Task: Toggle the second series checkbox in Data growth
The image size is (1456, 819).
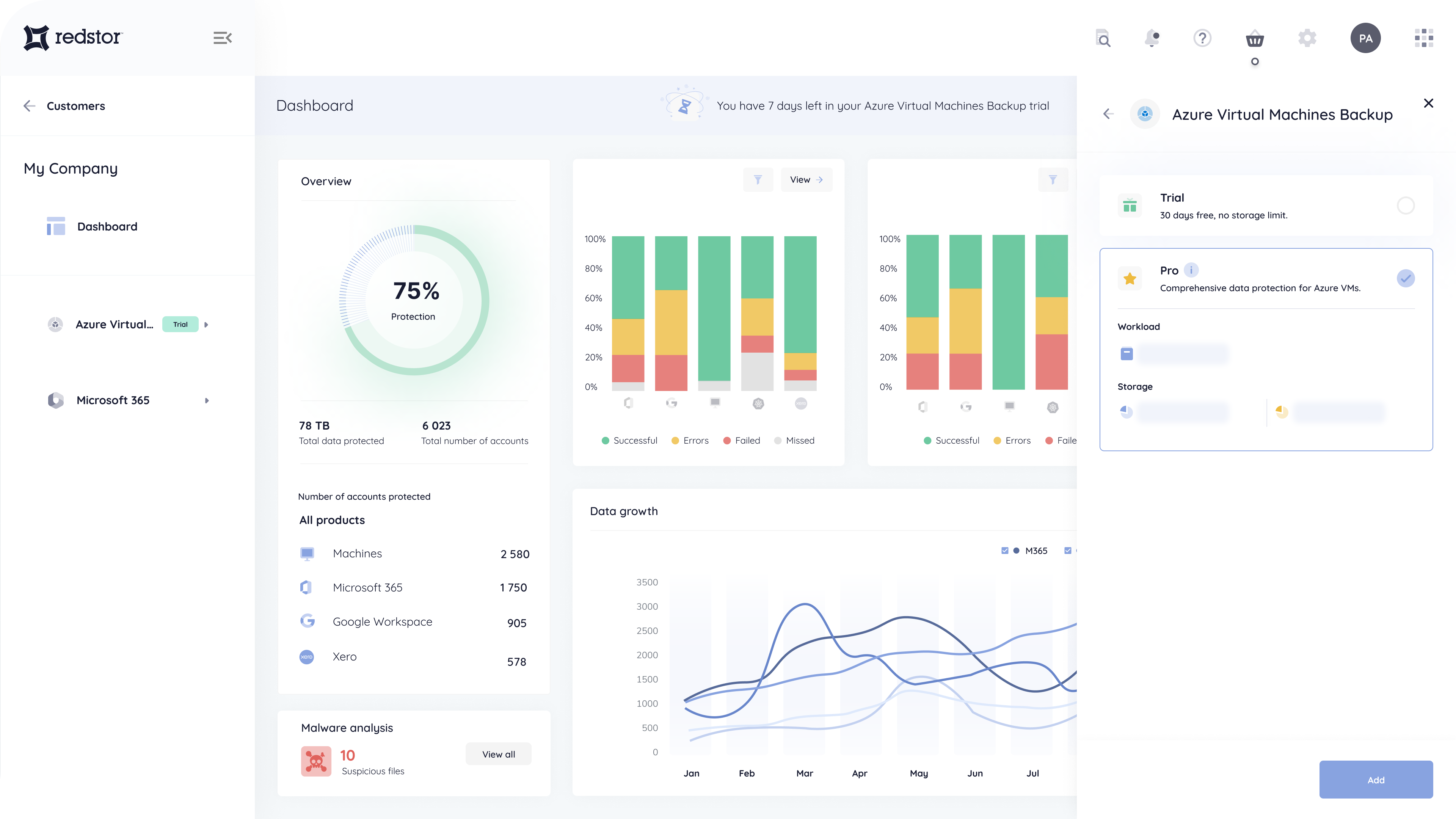Action: click(x=1068, y=551)
